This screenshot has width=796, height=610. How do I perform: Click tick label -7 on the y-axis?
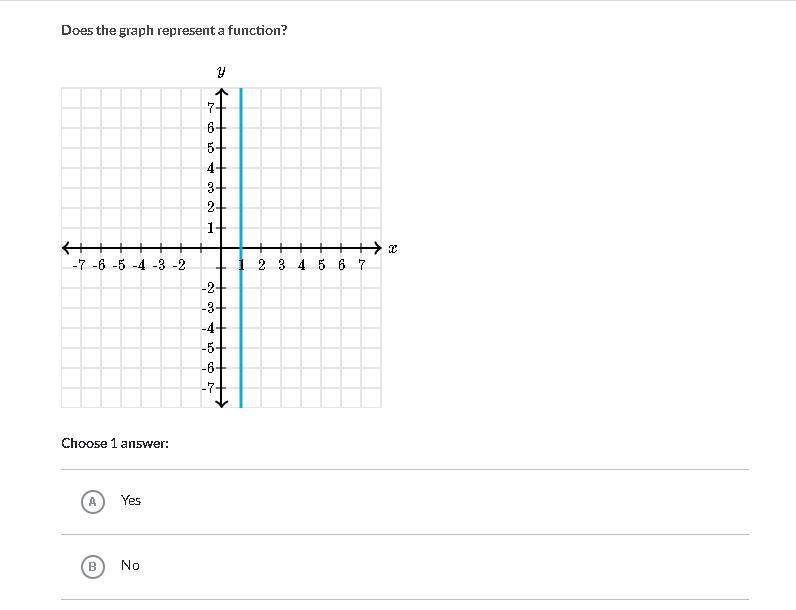coord(208,388)
